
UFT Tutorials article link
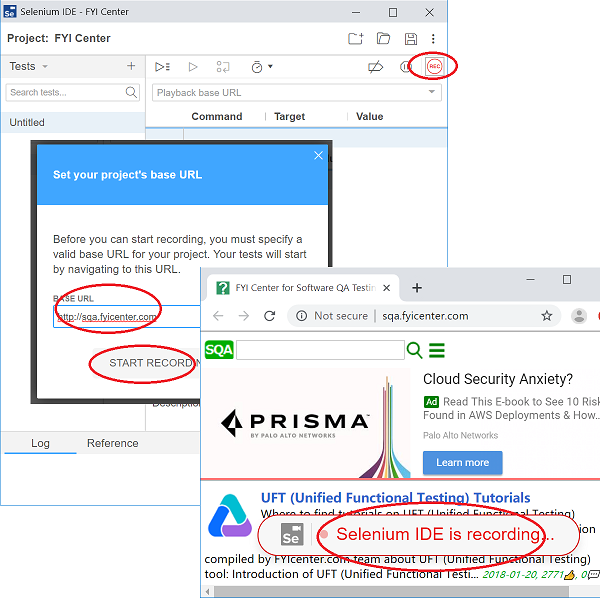coord(395,498)
